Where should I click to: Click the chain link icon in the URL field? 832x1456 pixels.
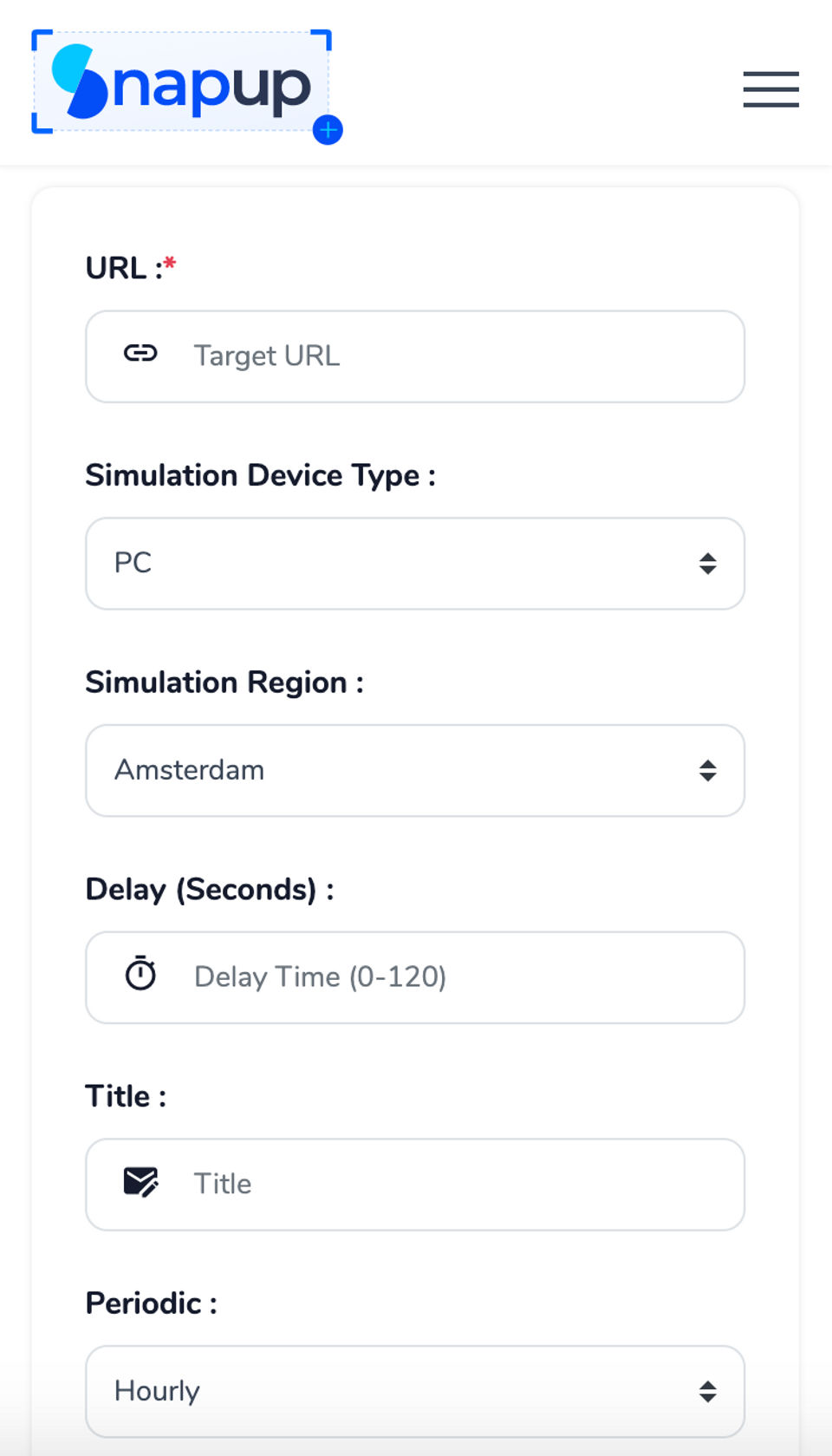point(140,354)
